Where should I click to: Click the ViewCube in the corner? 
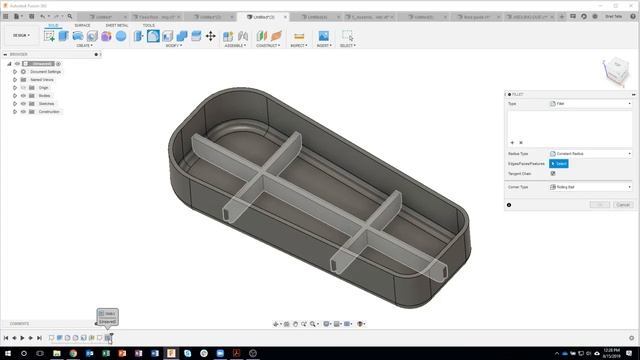616,71
